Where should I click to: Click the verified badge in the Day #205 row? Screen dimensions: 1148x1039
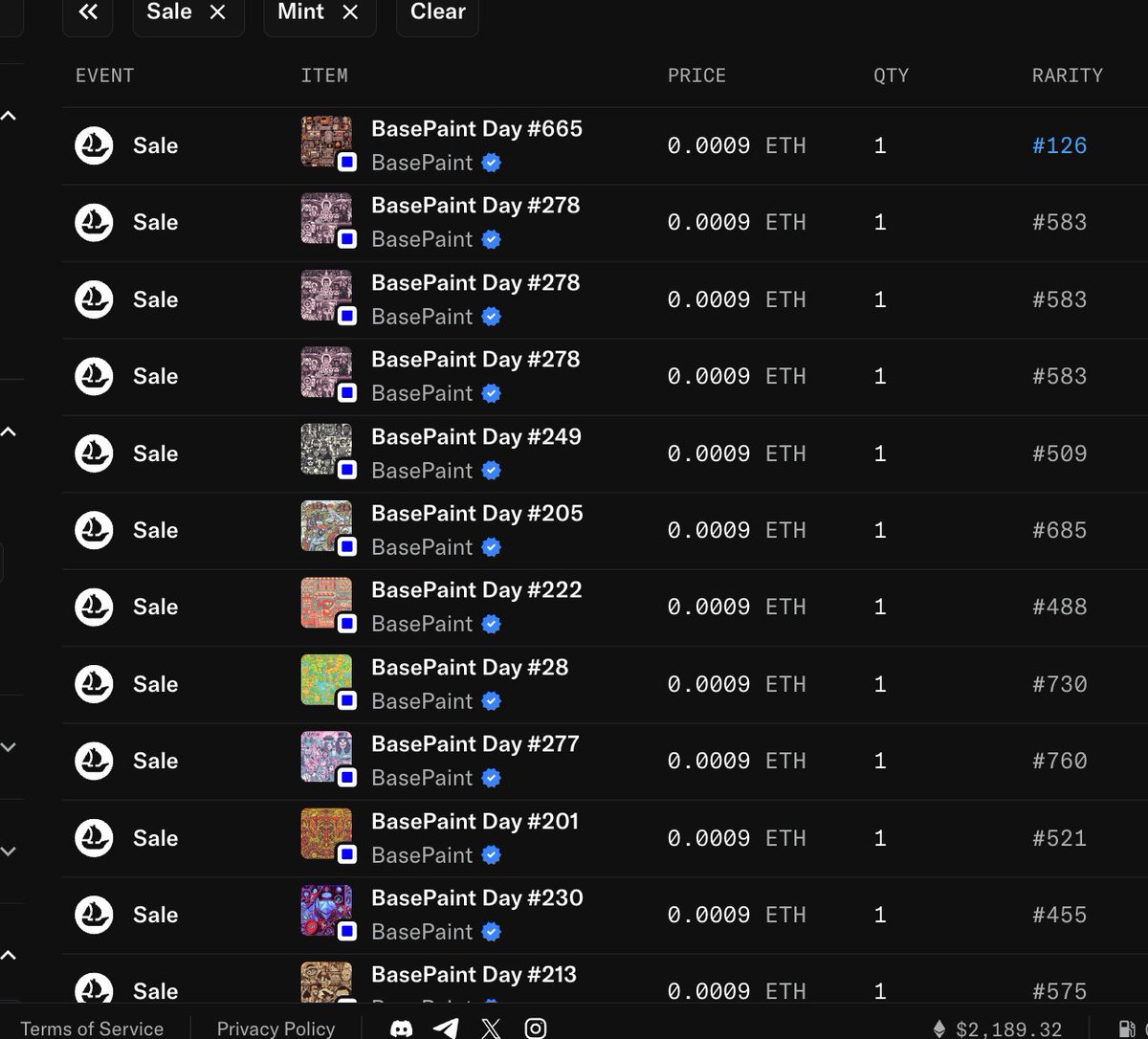(x=492, y=547)
